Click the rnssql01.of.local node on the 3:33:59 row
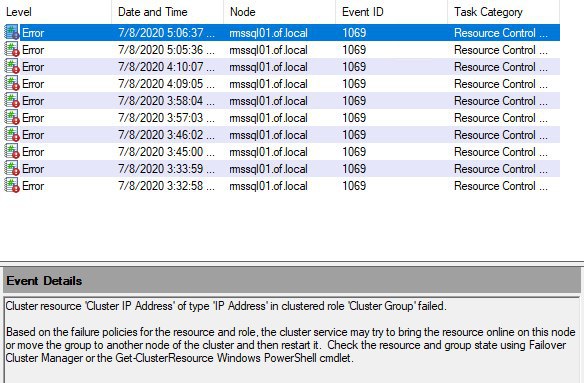The image size is (584, 383). click(269, 169)
